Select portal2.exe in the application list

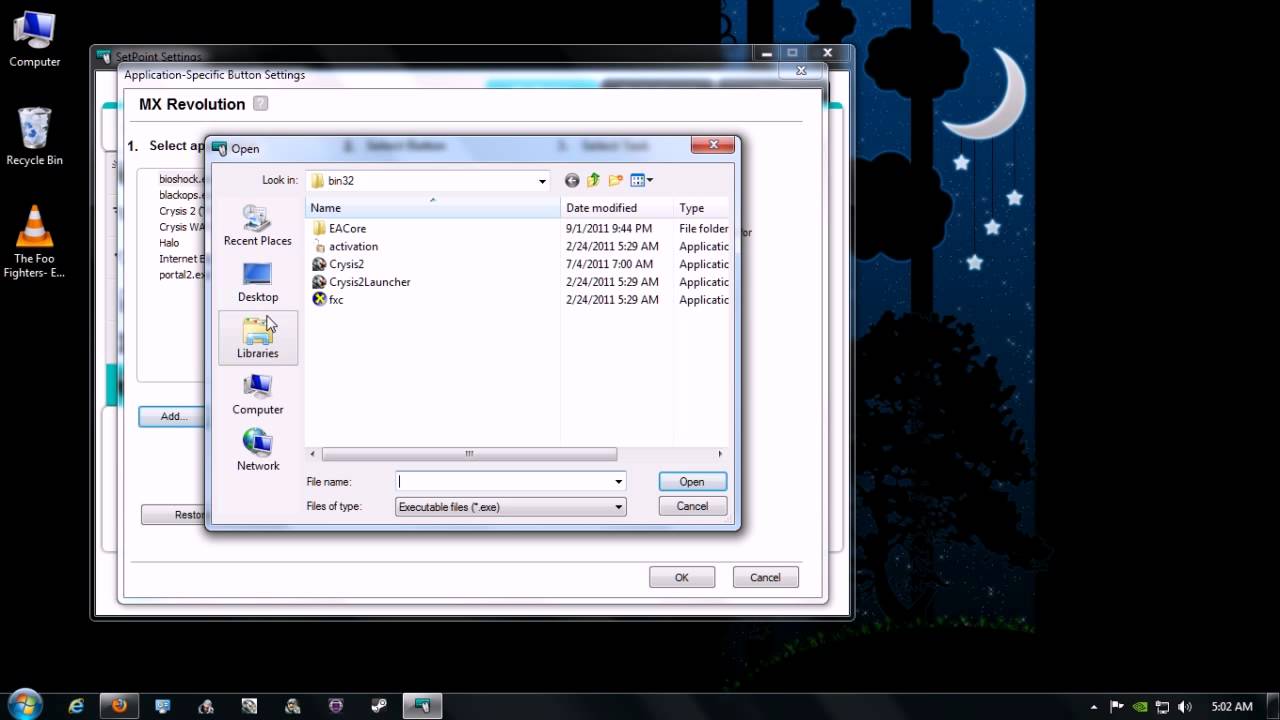coord(181,275)
